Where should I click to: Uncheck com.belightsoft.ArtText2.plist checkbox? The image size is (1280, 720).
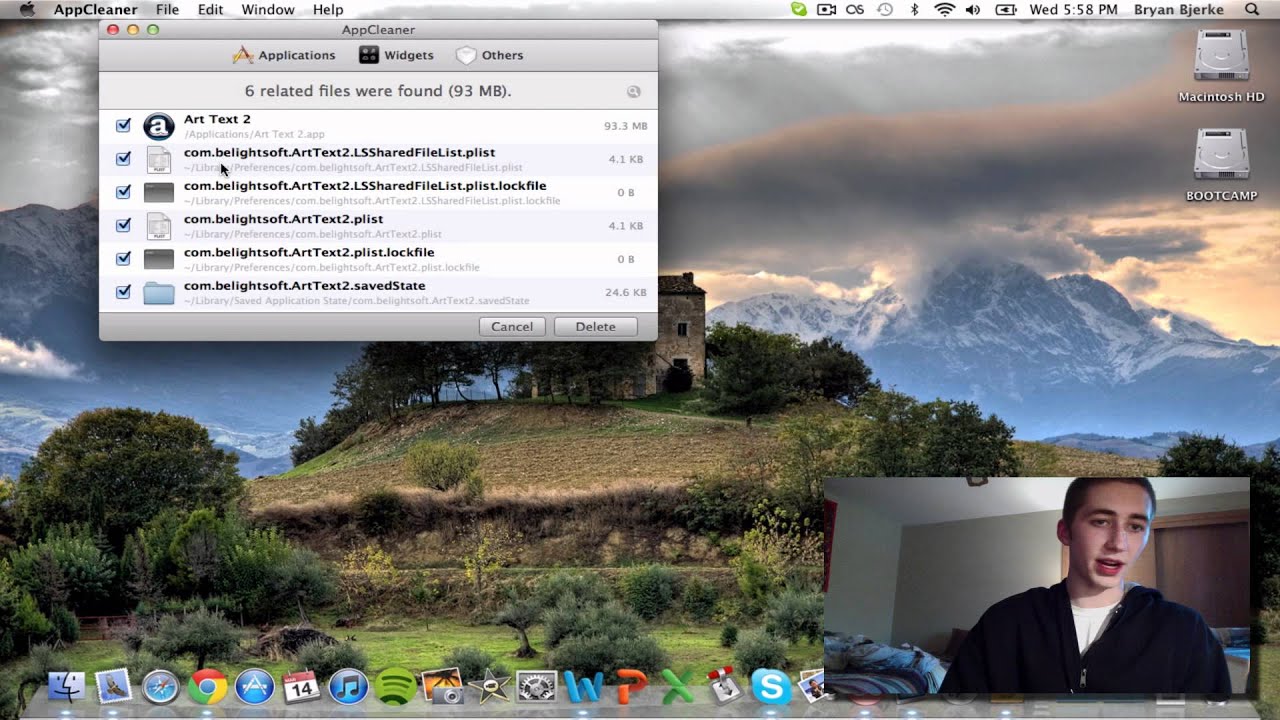pyautogui.click(x=123, y=225)
